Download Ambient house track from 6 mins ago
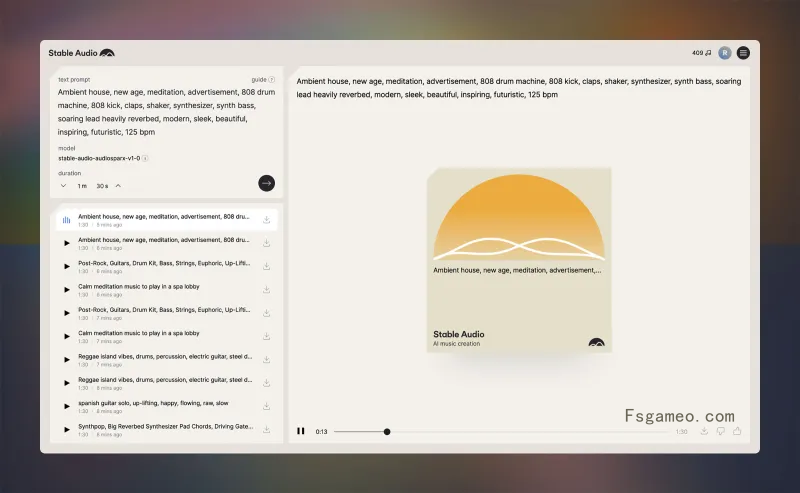This screenshot has width=800, height=493. point(266,243)
